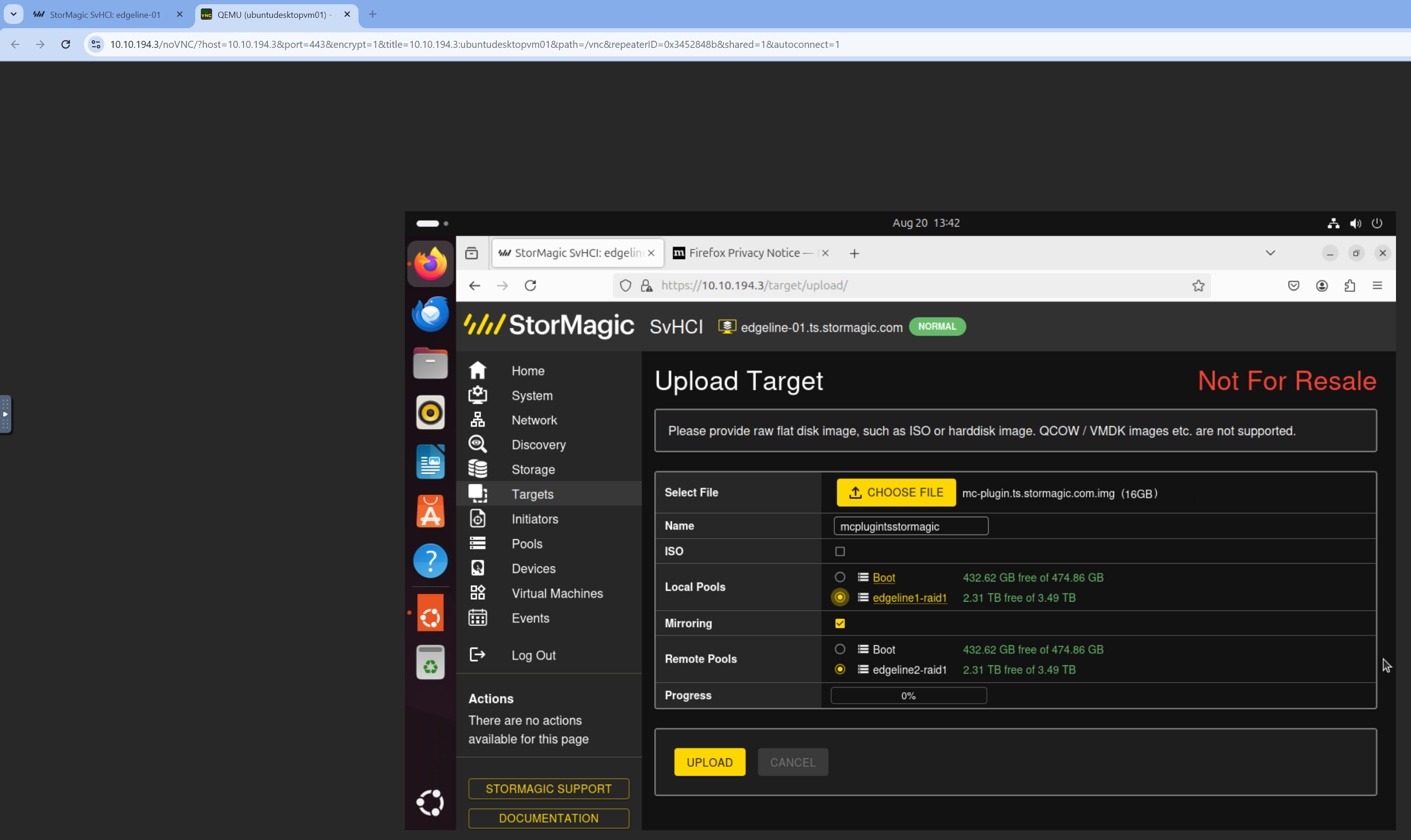This screenshot has height=840, width=1411.
Task: Click the yellow UPLOAD button
Action: pyautogui.click(x=709, y=762)
